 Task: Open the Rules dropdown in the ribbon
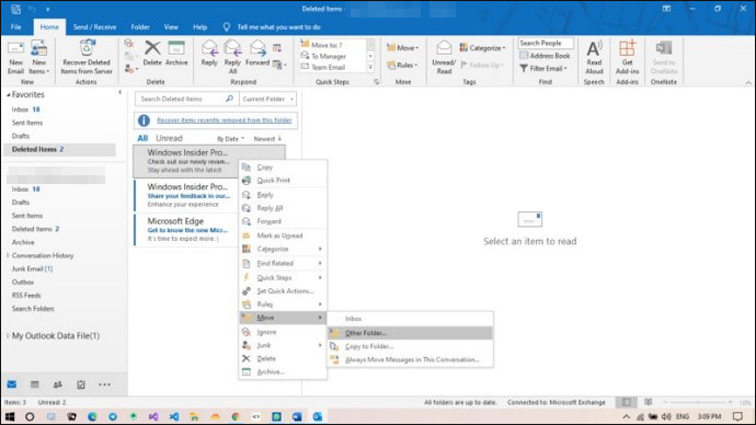pos(402,65)
